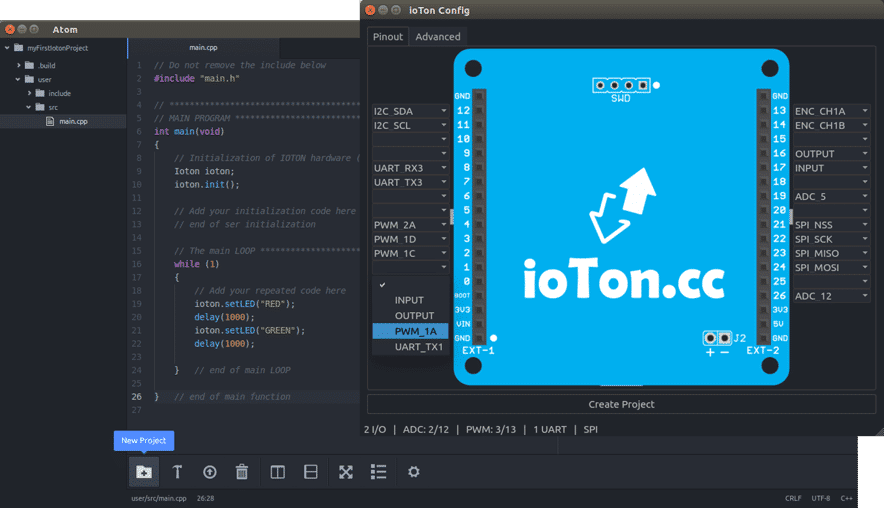Open the PWM_1D pin 3 dropdown
Viewport: 884px width, 508px height.
tap(410, 239)
